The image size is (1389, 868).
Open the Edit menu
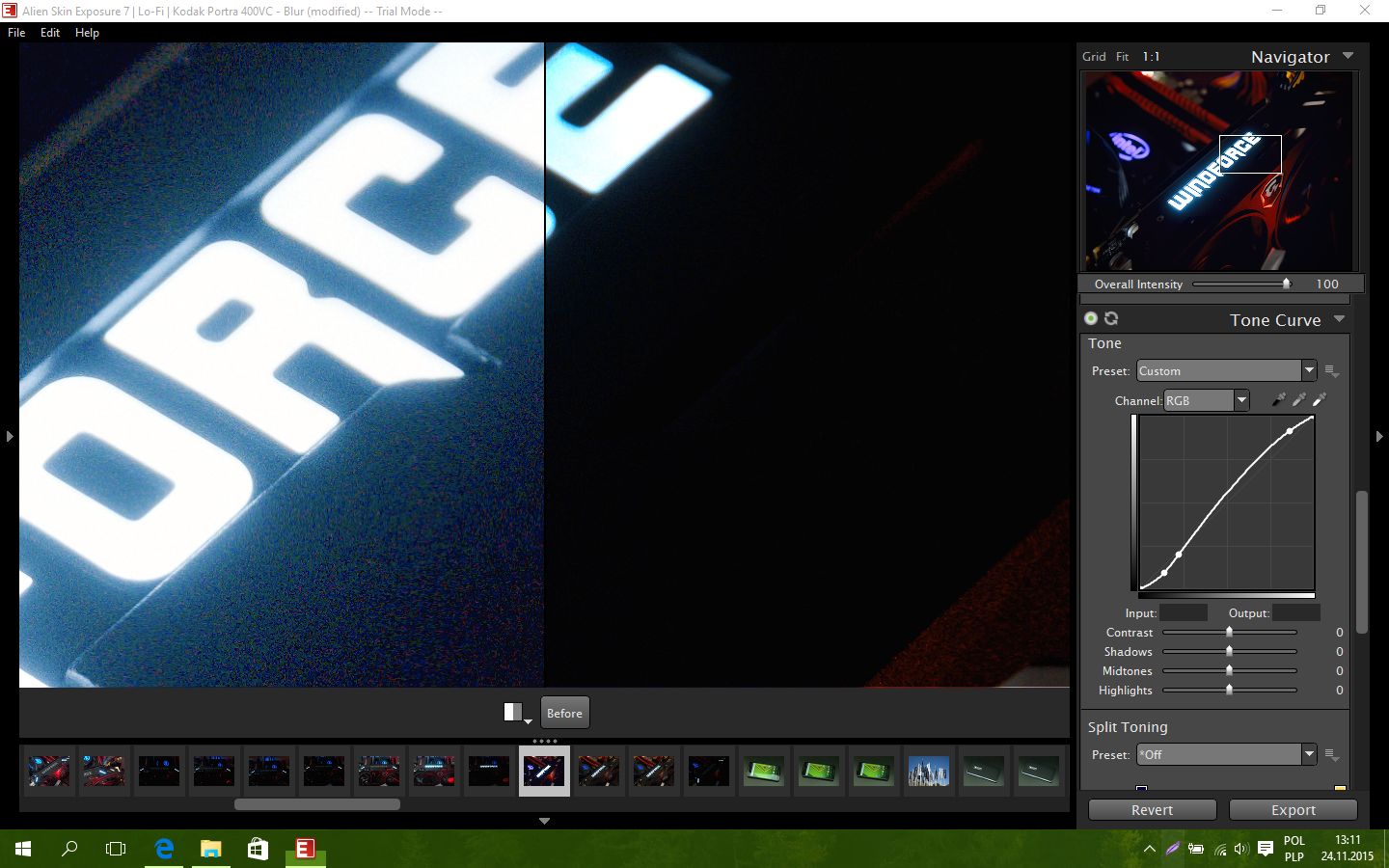50,32
